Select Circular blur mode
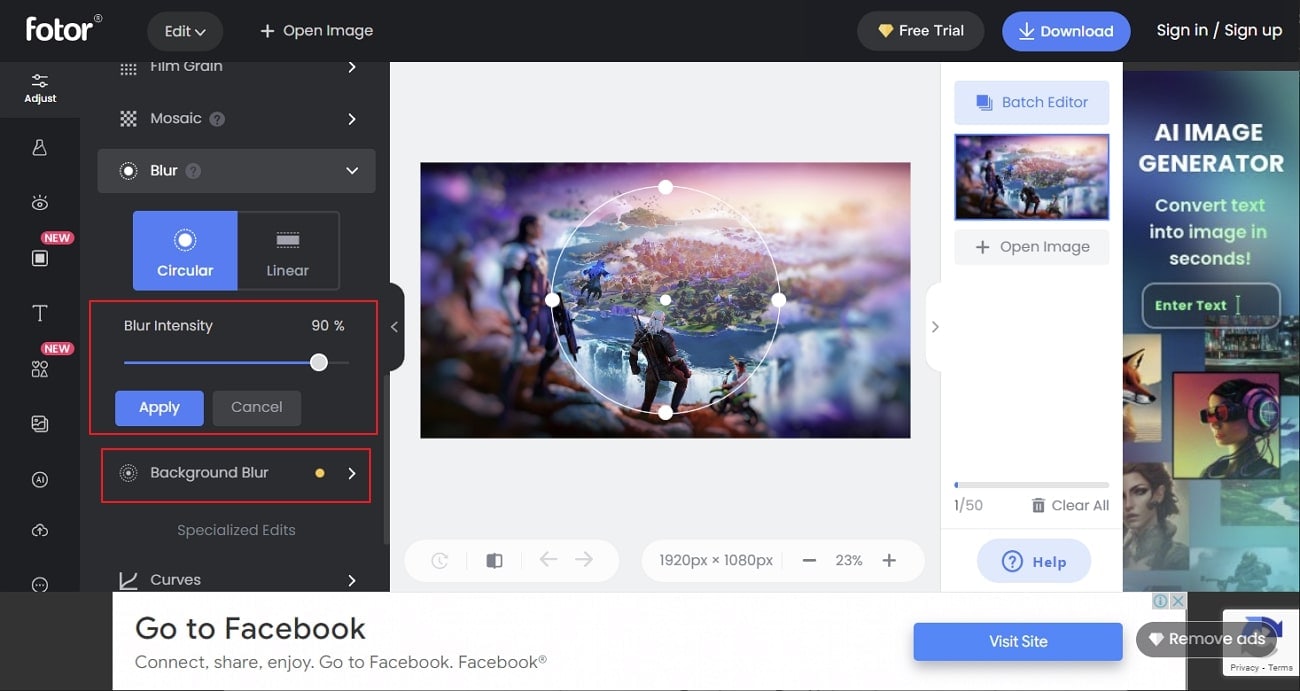Screen dimensions: 1300x691 click(185, 250)
